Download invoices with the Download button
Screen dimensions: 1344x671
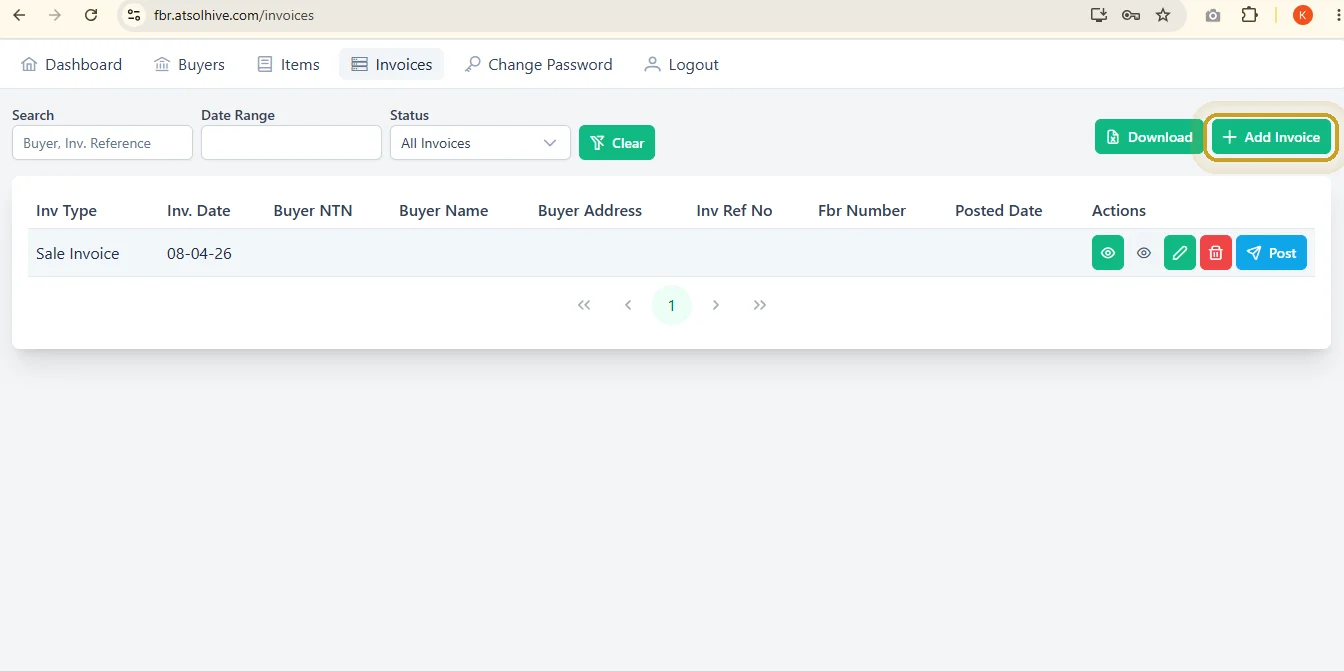coord(1149,137)
